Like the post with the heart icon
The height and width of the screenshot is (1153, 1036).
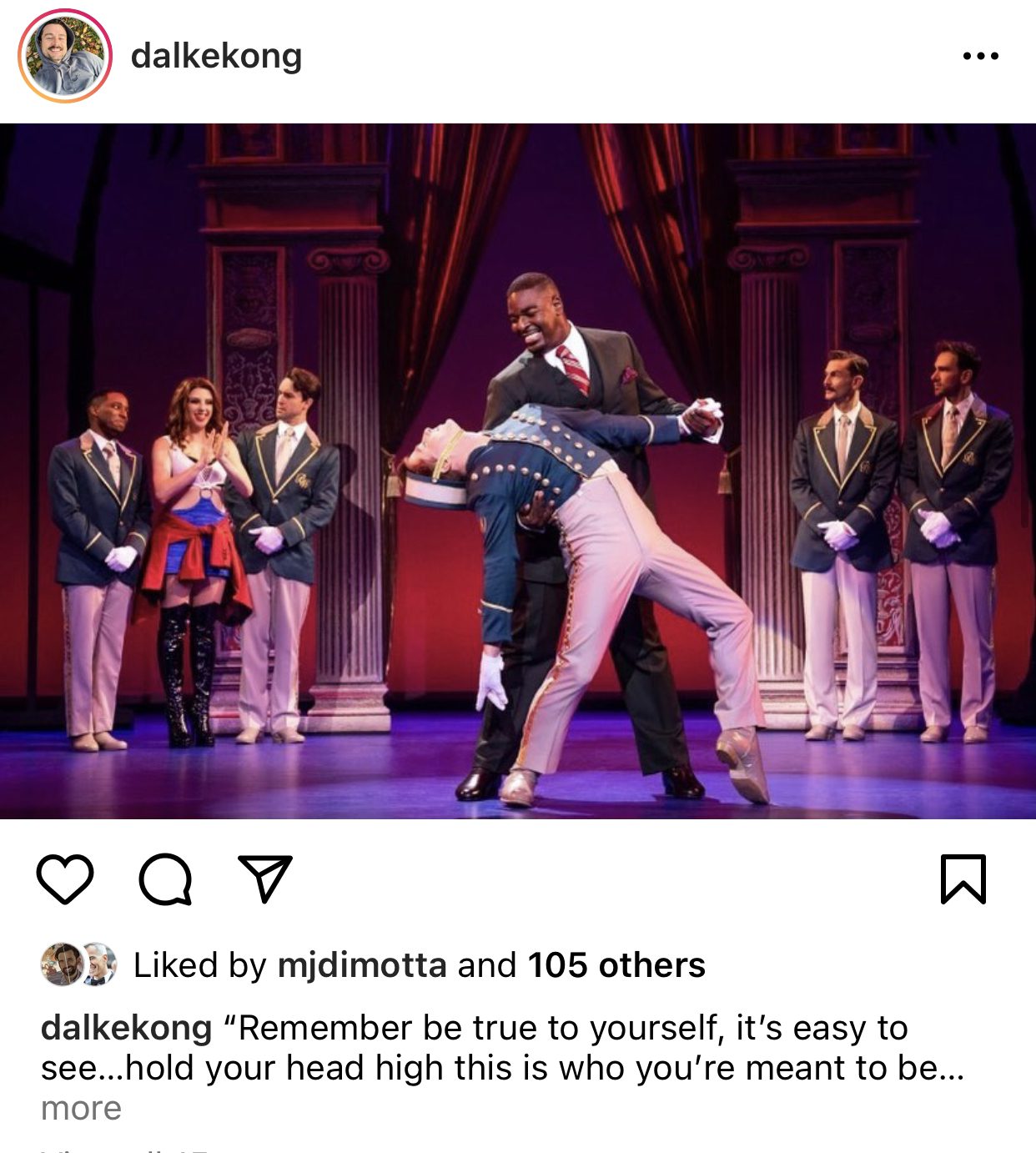point(65,879)
